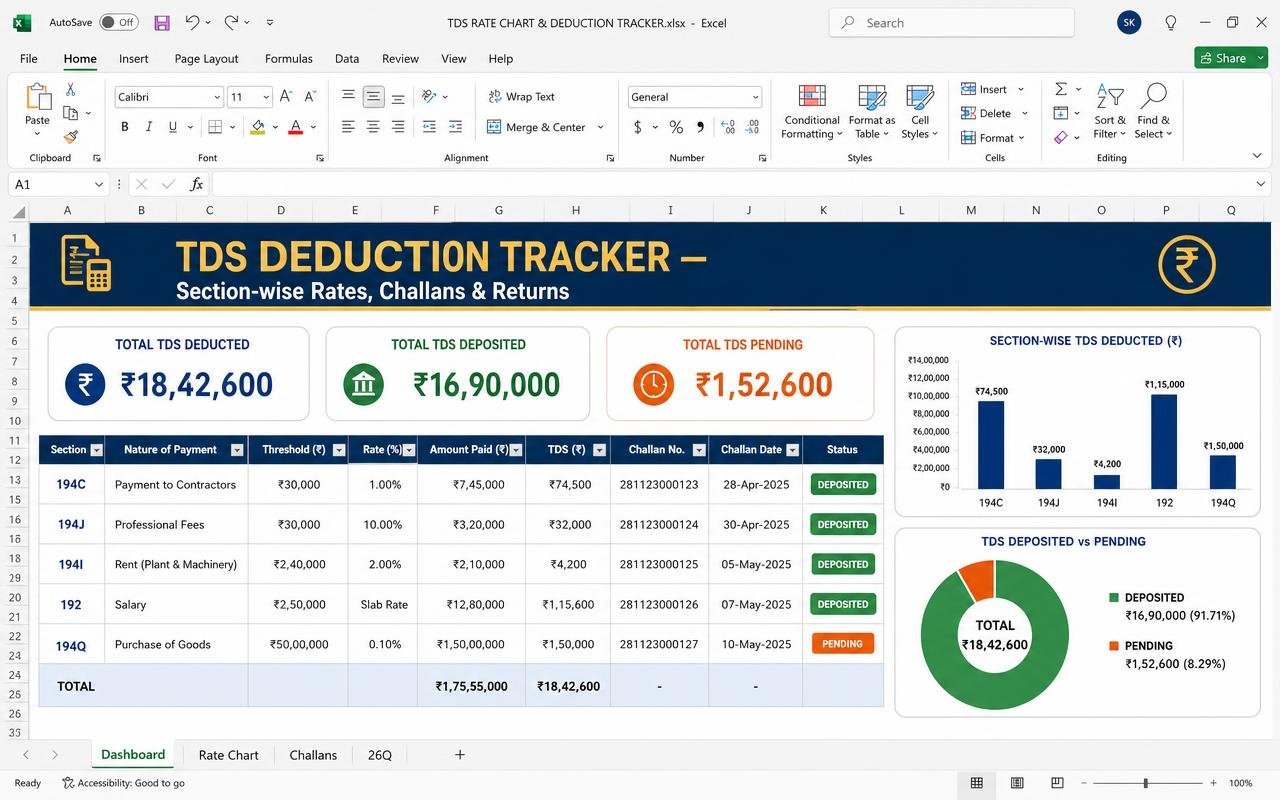Open the Calibri font name dropdown
The height and width of the screenshot is (800, 1280).
click(217, 97)
